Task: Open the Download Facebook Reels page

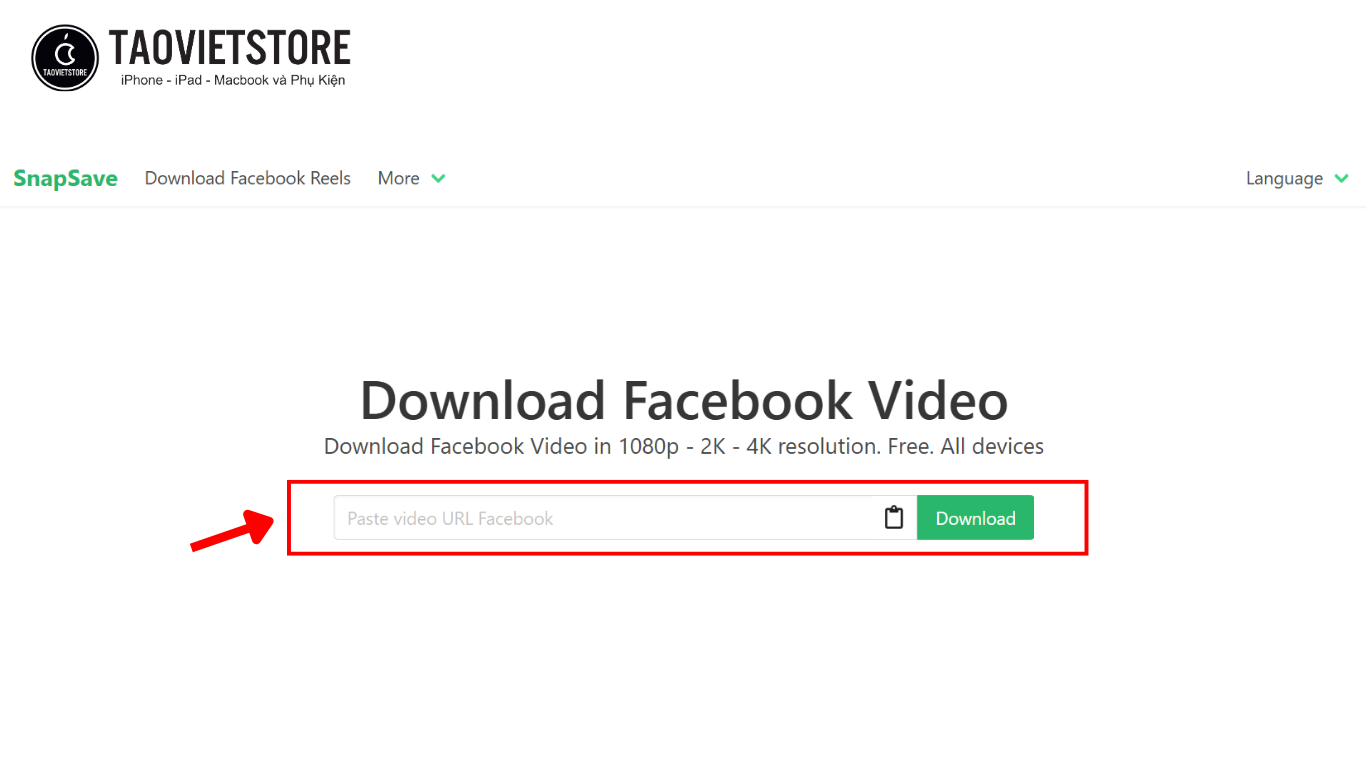Action: pyautogui.click(x=248, y=178)
